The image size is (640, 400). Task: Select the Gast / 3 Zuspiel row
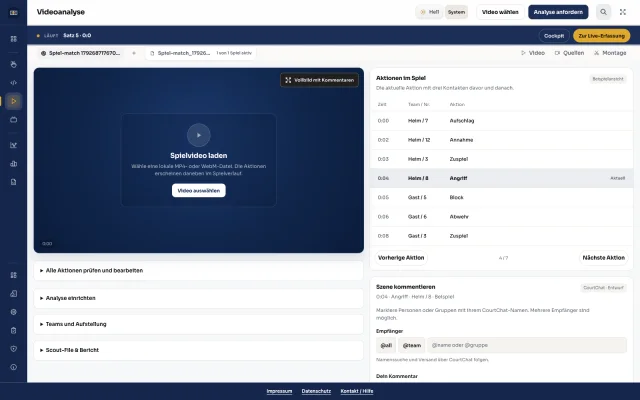[x=501, y=236]
